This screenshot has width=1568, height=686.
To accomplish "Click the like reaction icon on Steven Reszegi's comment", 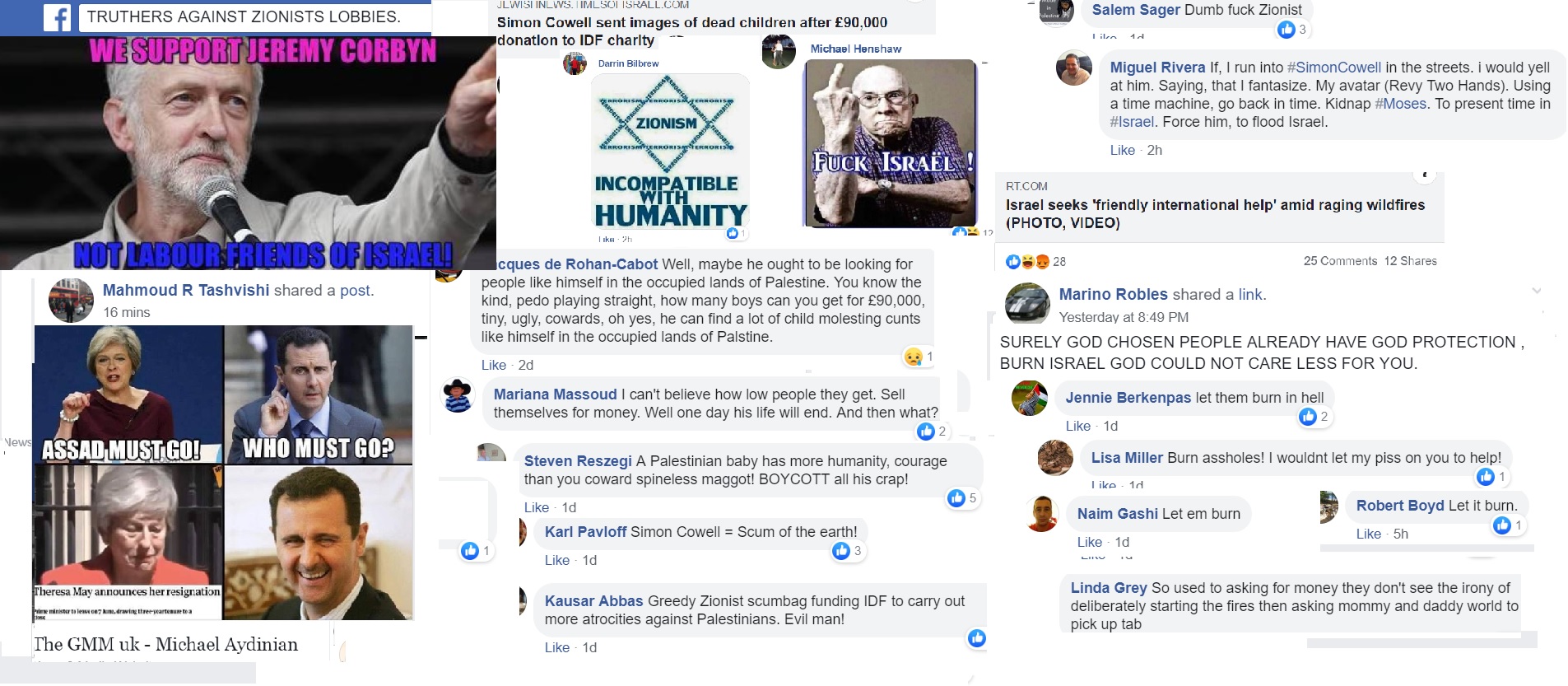I will coord(956,497).
